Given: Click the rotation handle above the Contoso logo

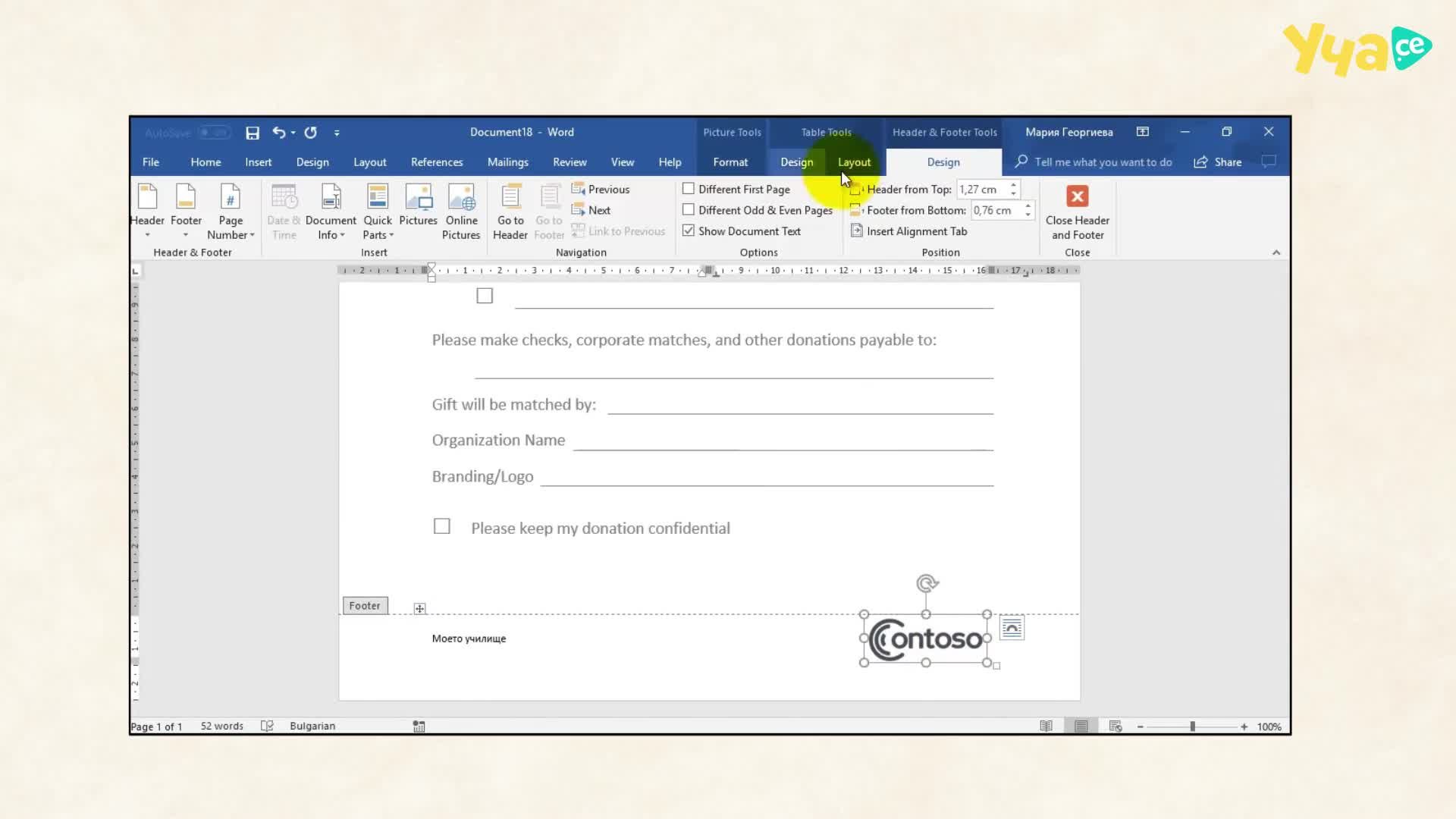Looking at the screenshot, I should click(927, 583).
